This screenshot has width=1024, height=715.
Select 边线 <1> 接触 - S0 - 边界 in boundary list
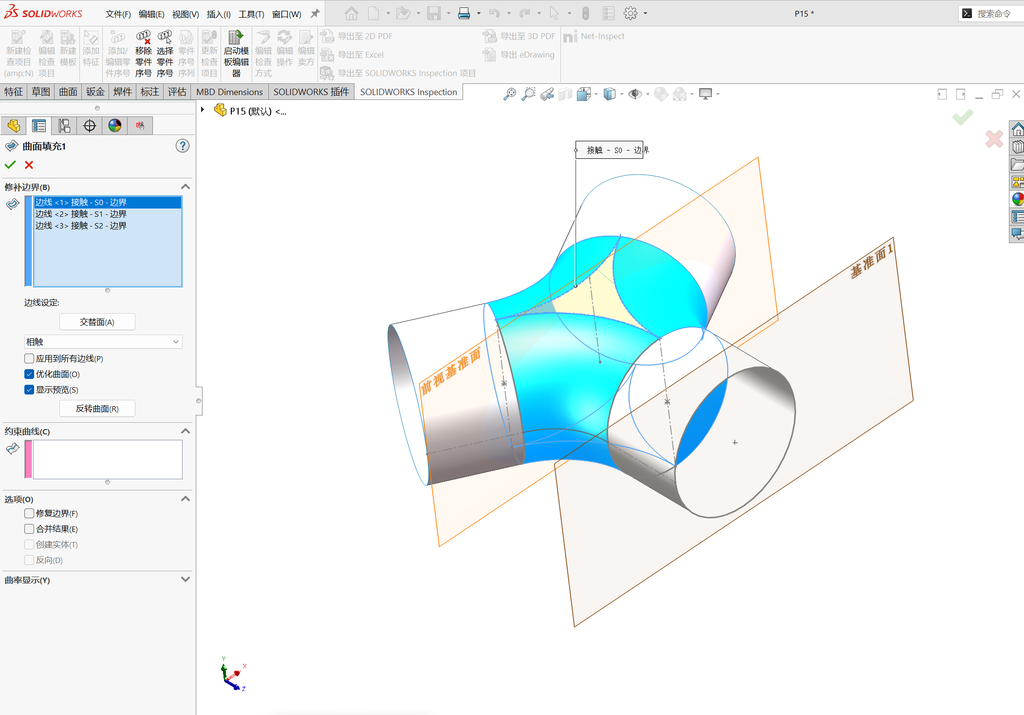[x=108, y=202]
